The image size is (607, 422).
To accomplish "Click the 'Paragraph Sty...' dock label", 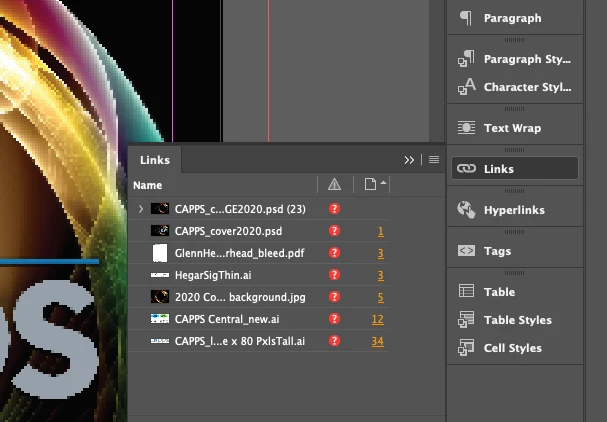I will (x=527, y=59).
